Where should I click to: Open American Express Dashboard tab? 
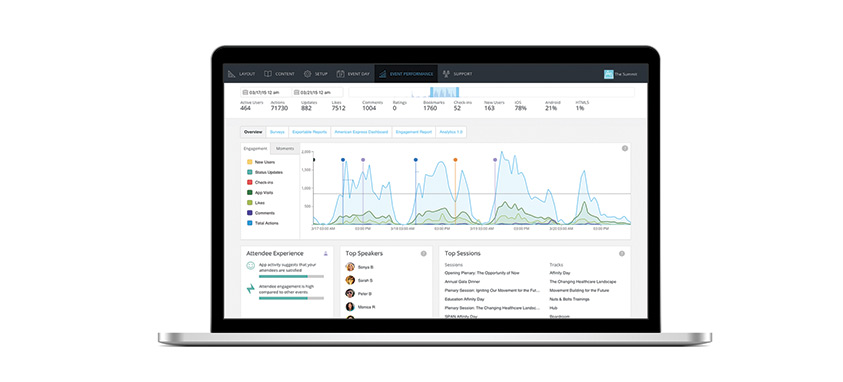coord(361,132)
